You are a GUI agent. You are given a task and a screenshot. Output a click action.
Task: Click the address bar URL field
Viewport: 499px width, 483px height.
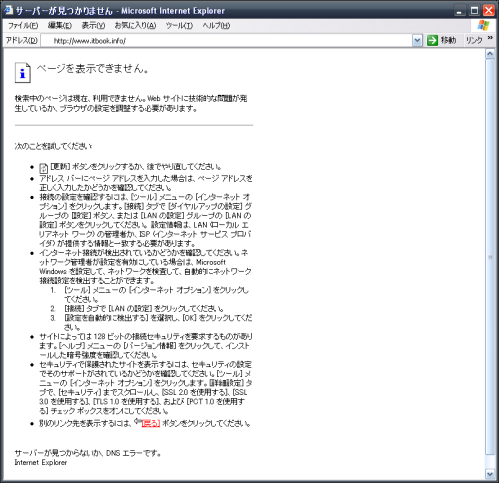click(227, 41)
